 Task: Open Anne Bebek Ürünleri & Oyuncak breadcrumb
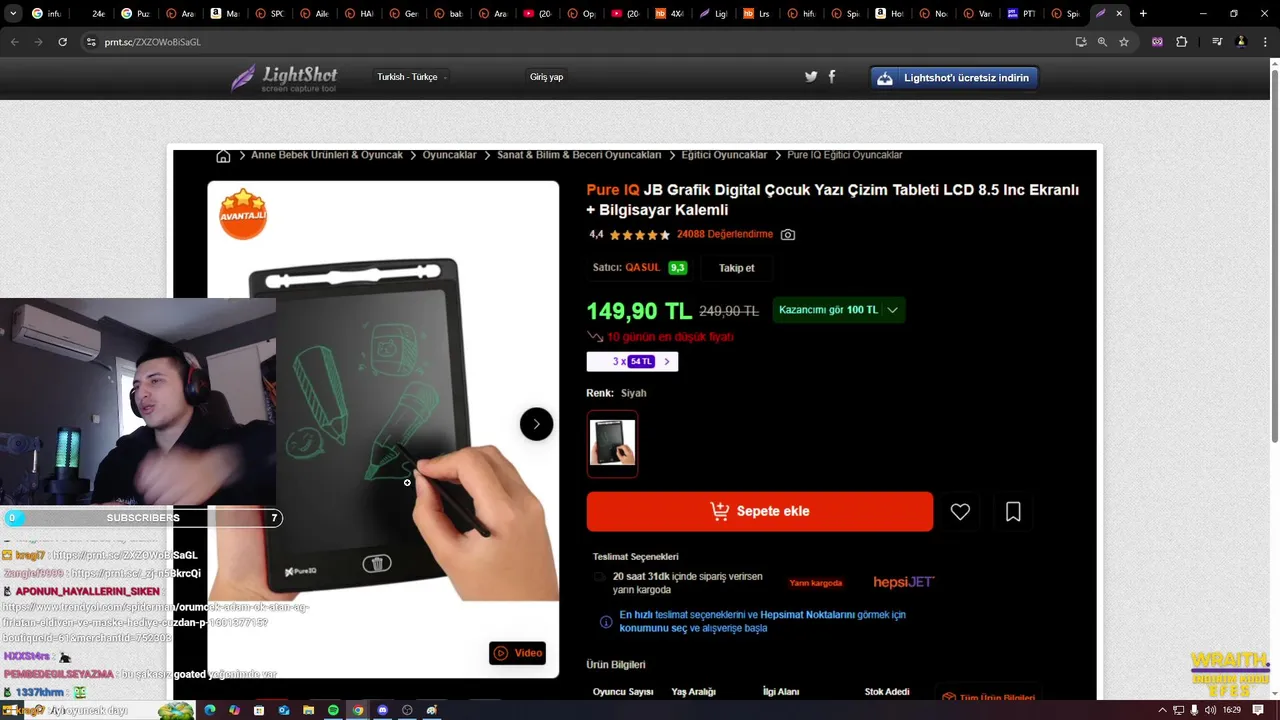coord(327,155)
